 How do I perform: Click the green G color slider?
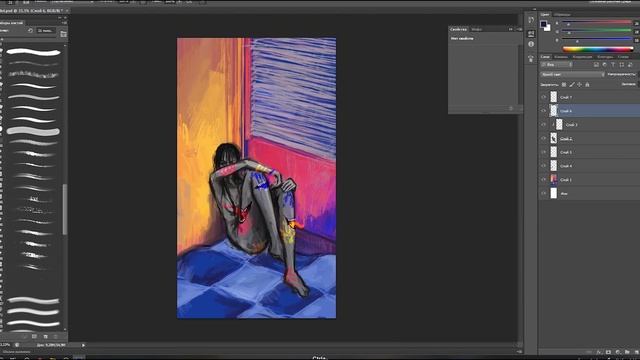tap(597, 31)
